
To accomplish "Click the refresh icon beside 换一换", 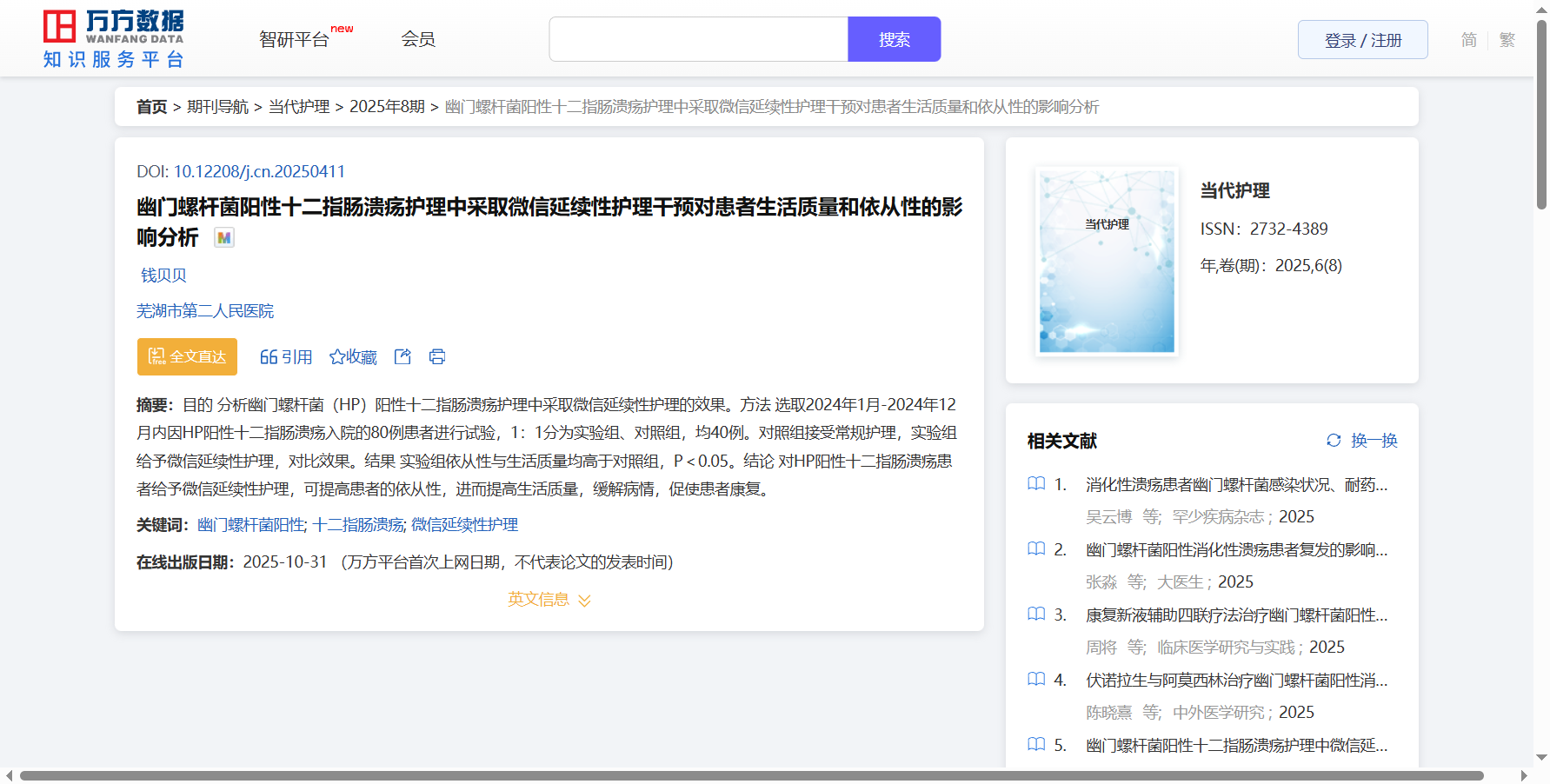I will tap(1334, 441).
